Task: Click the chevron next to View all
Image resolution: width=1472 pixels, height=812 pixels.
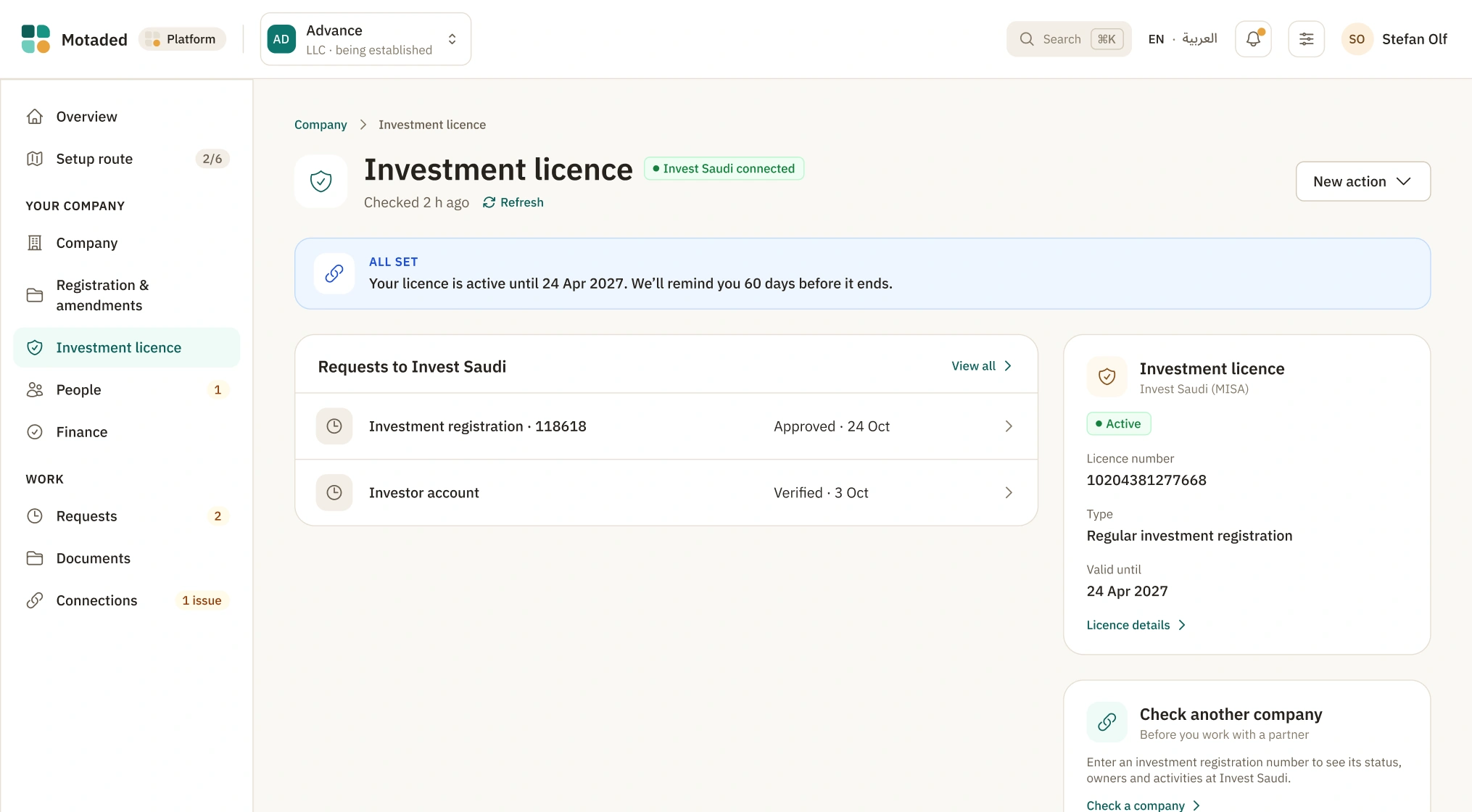Action: point(1008,366)
